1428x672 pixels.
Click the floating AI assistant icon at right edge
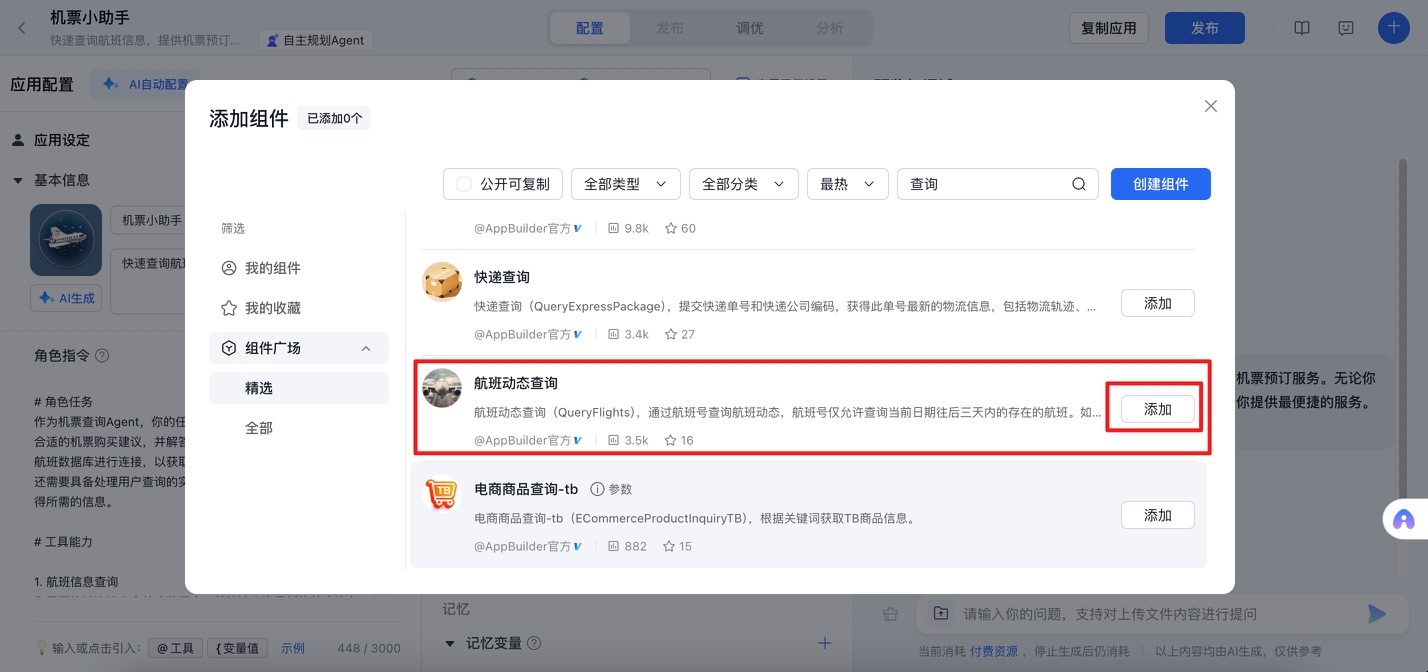(x=1403, y=519)
